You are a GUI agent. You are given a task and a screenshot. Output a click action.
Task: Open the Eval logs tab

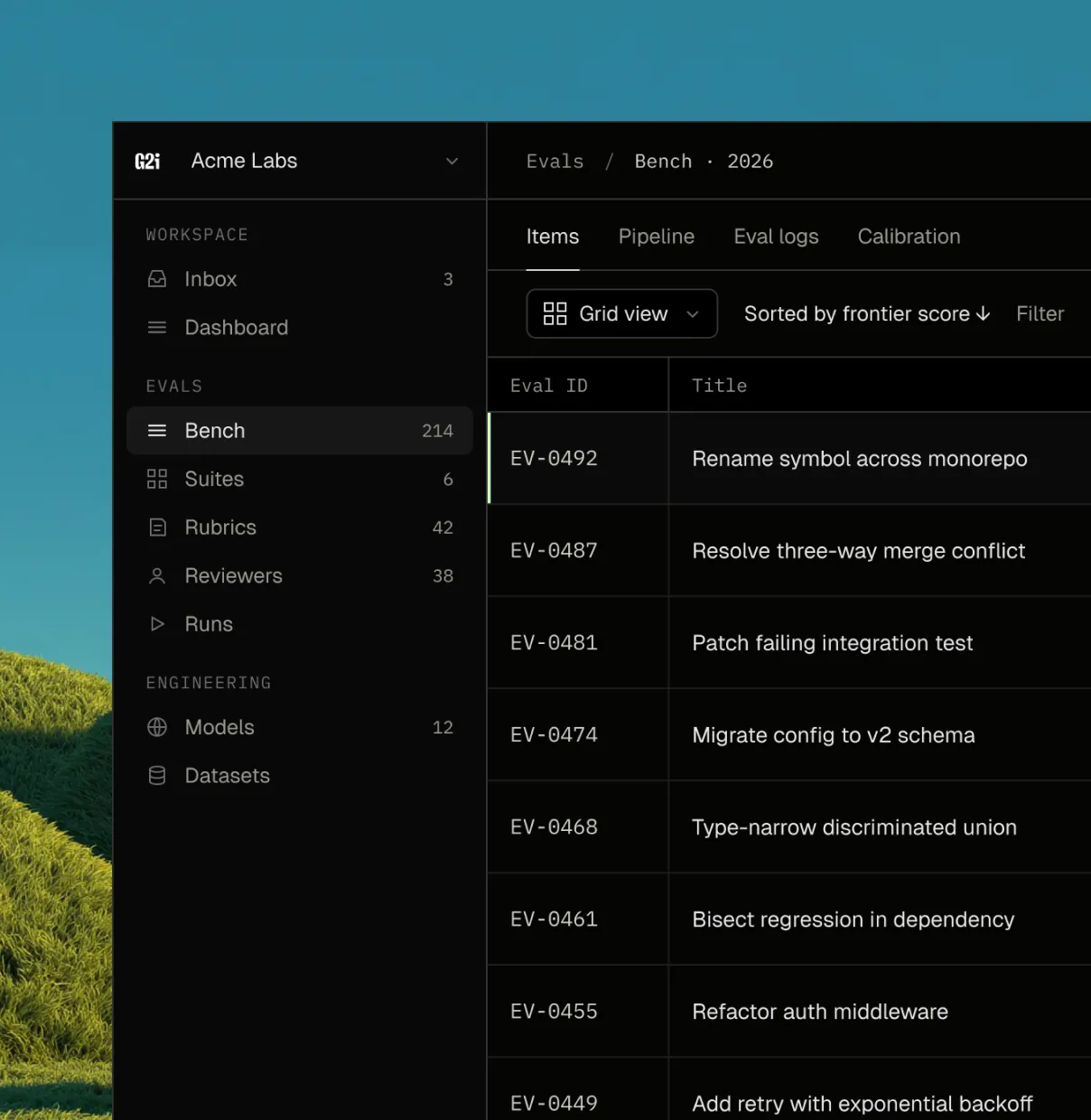776,237
